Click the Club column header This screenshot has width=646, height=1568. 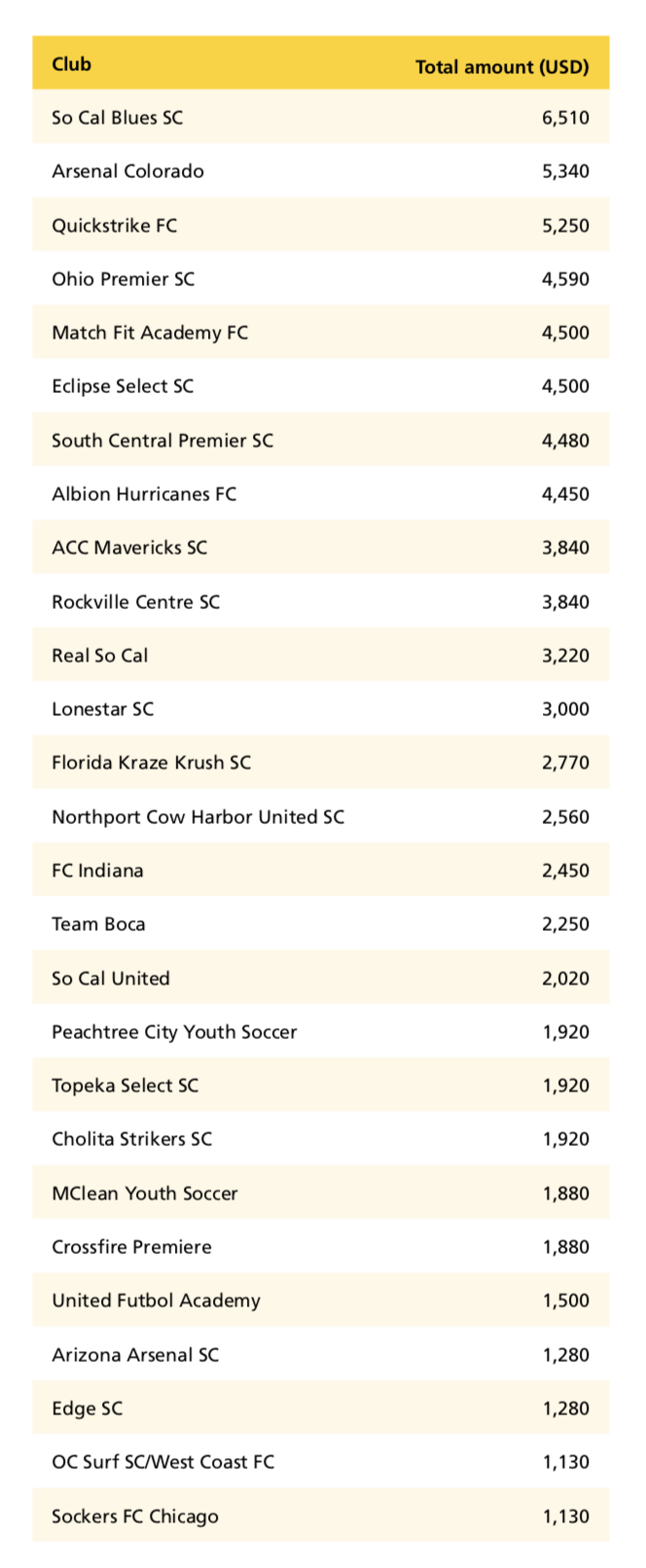tap(71, 64)
